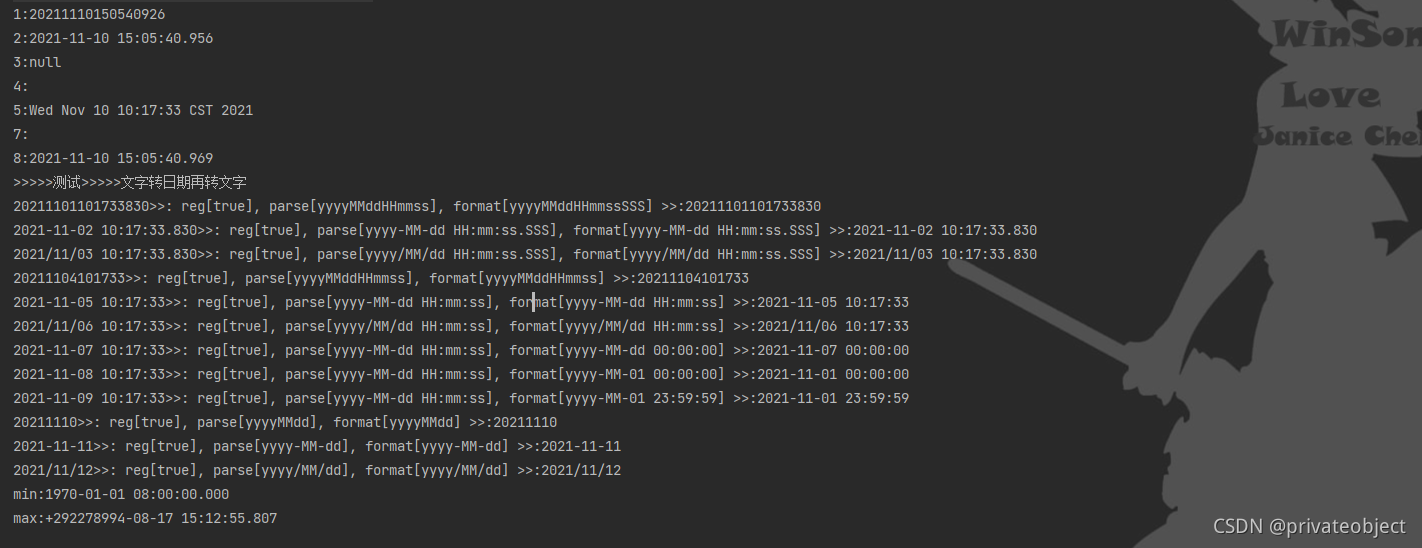Click format[yyyy-MM-dd 00:00:00] text
The width and height of the screenshot is (1422, 548).
(617, 350)
